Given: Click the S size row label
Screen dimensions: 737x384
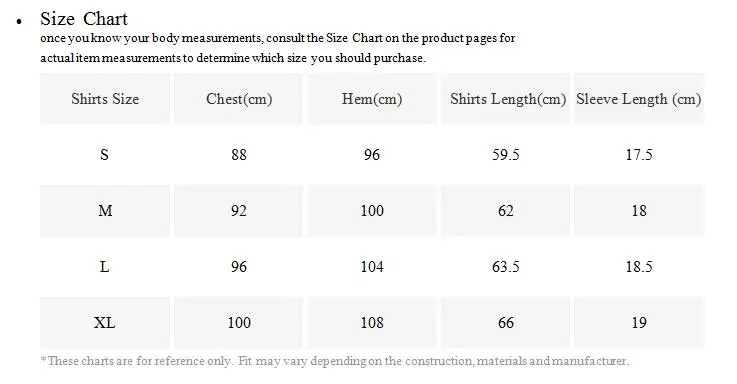Looking at the screenshot, I should tap(104, 155).
